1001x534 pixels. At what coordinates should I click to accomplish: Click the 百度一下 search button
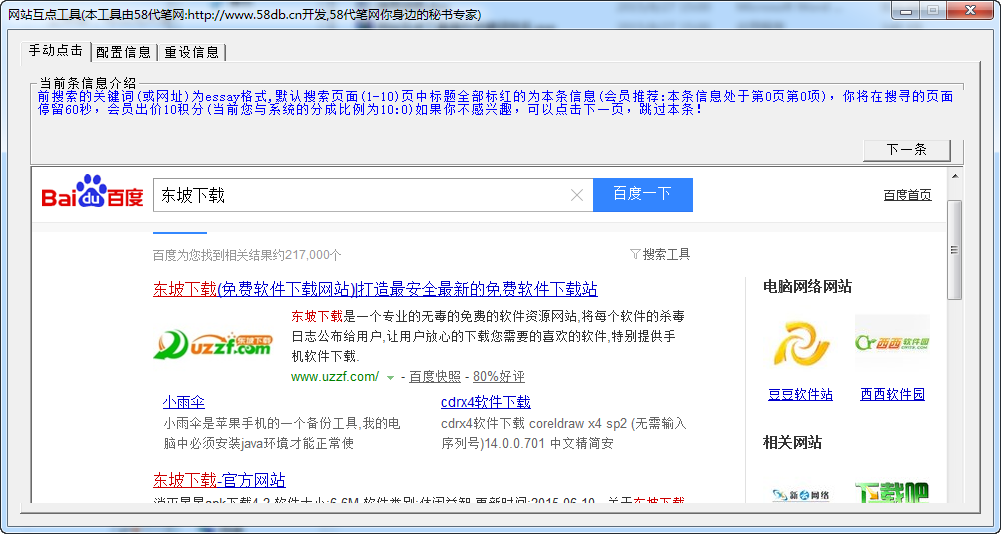click(643, 194)
